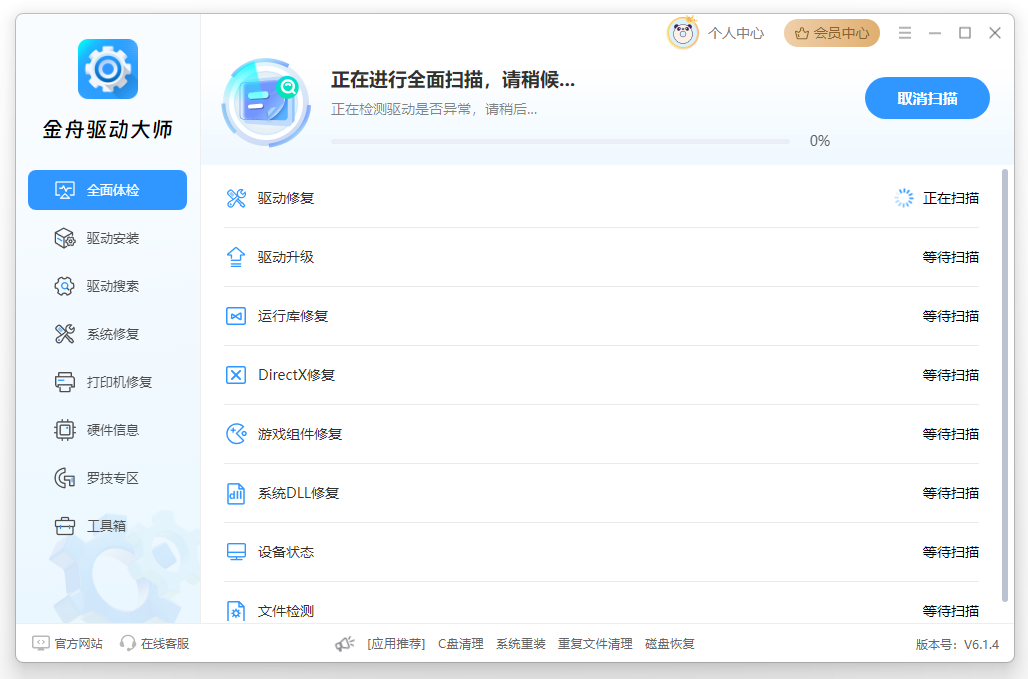The height and width of the screenshot is (679, 1028).
Task: Visit the 官方网站 link
Action: 79,644
